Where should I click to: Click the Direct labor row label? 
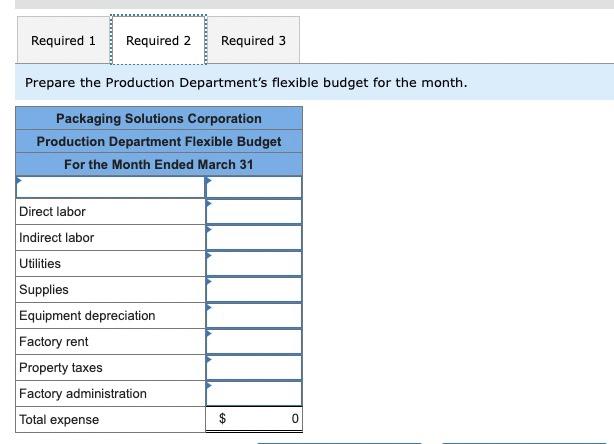[53, 212]
